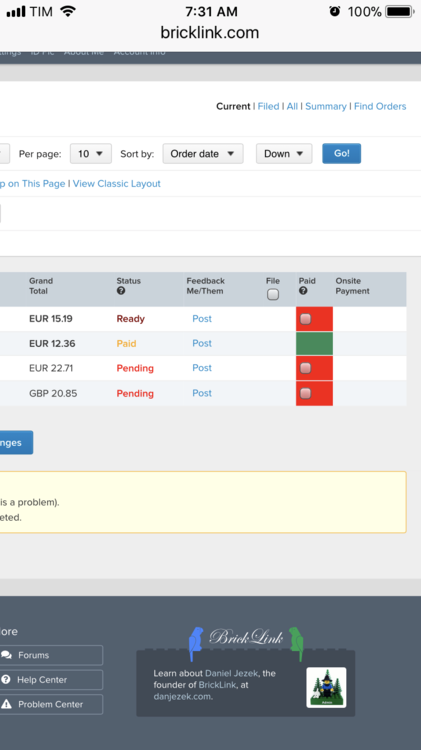
Task: Post feedback for the EUR 12.36 order
Action: pyautogui.click(x=202, y=343)
